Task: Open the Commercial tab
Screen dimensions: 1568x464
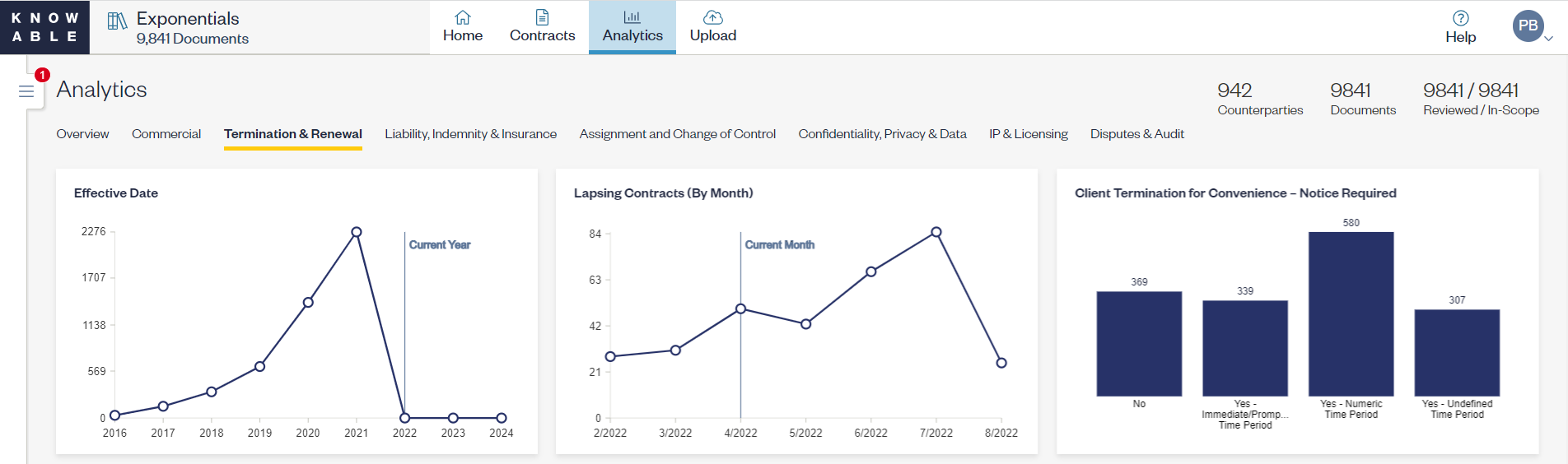Action: 166,134
